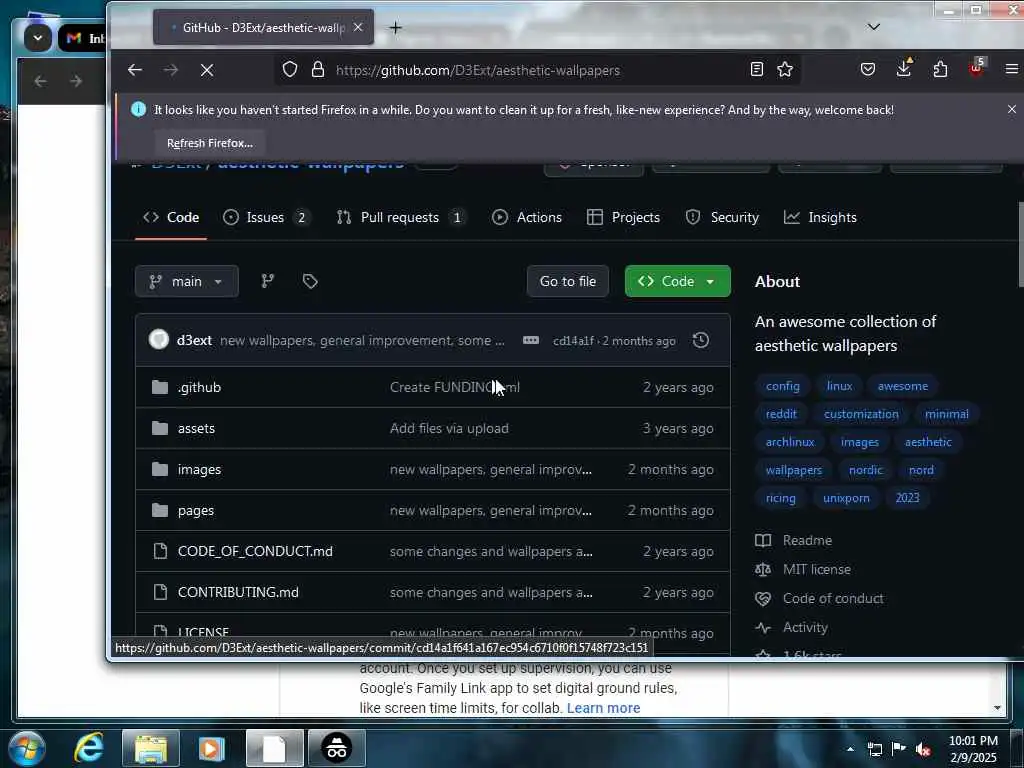This screenshot has height=768, width=1024.
Task: Expand the green Code dropdown button
Action: 677,281
